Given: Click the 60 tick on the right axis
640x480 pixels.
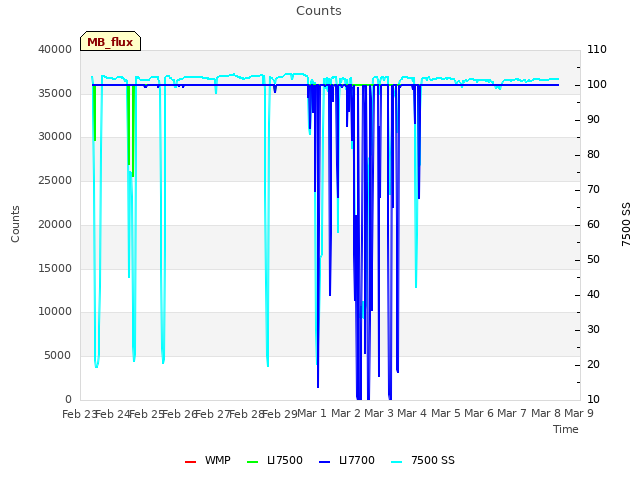Looking at the screenshot, I should 593,224.
